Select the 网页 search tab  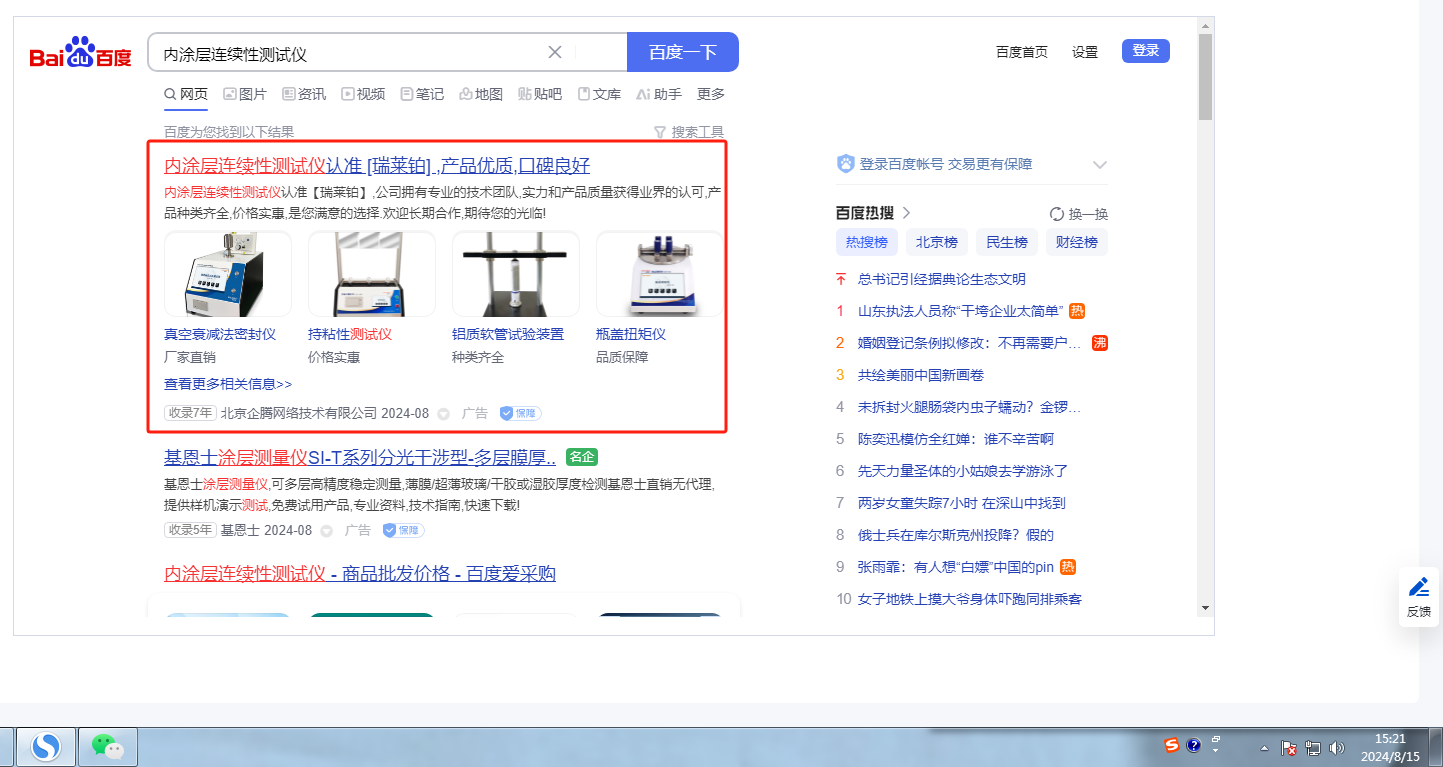pos(186,94)
